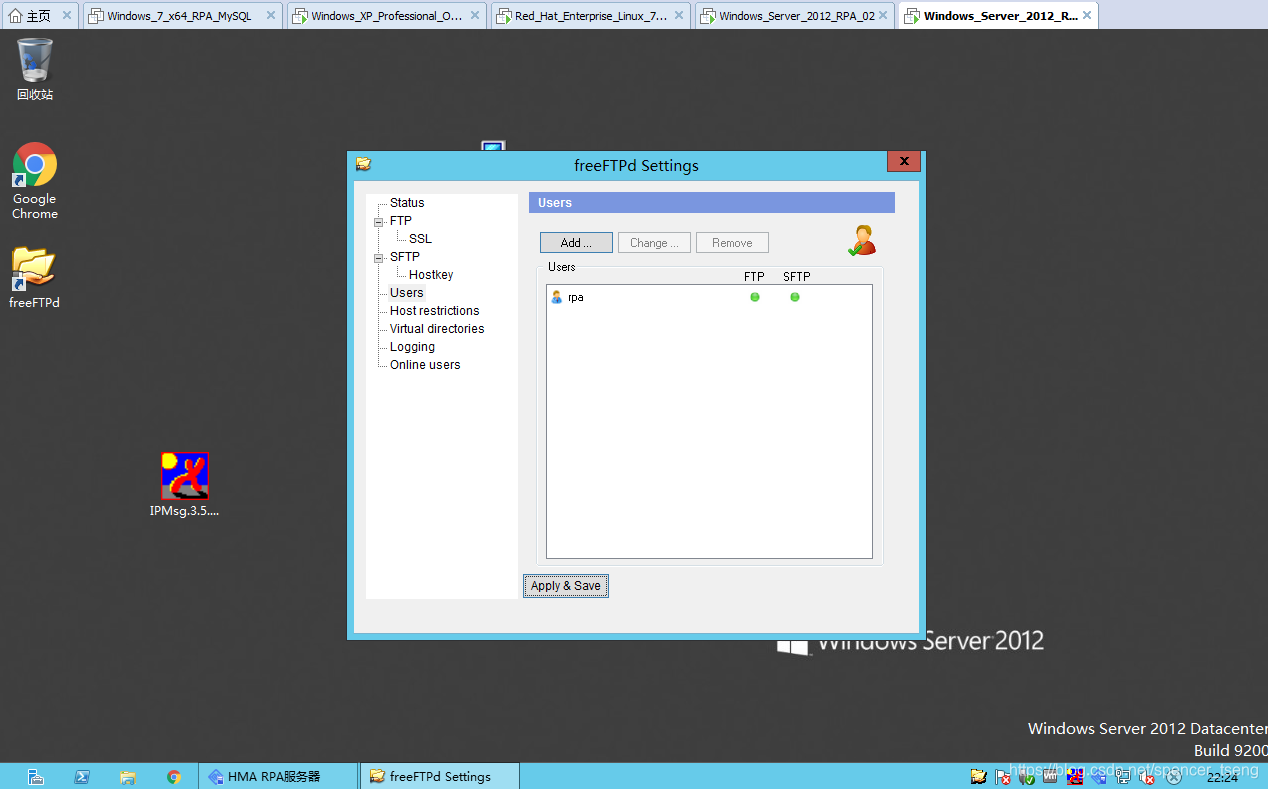The height and width of the screenshot is (789, 1268).
Task: Open Server Manager from the taskbar
Action: tap(35, 777)
